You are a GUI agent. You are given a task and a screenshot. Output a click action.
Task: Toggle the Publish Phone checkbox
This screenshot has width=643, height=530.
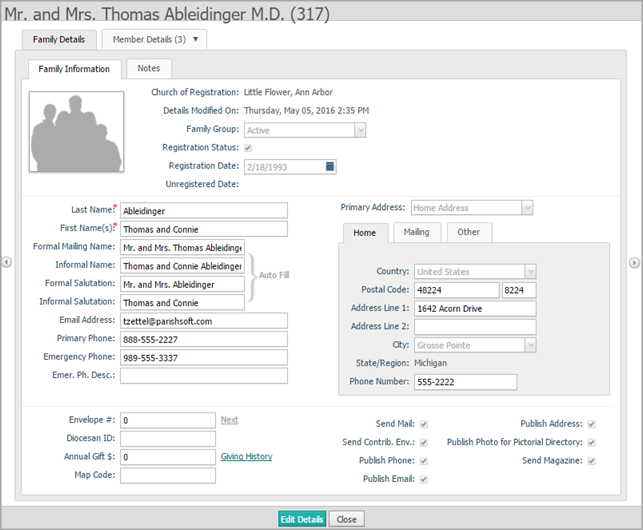pos(424,461)
